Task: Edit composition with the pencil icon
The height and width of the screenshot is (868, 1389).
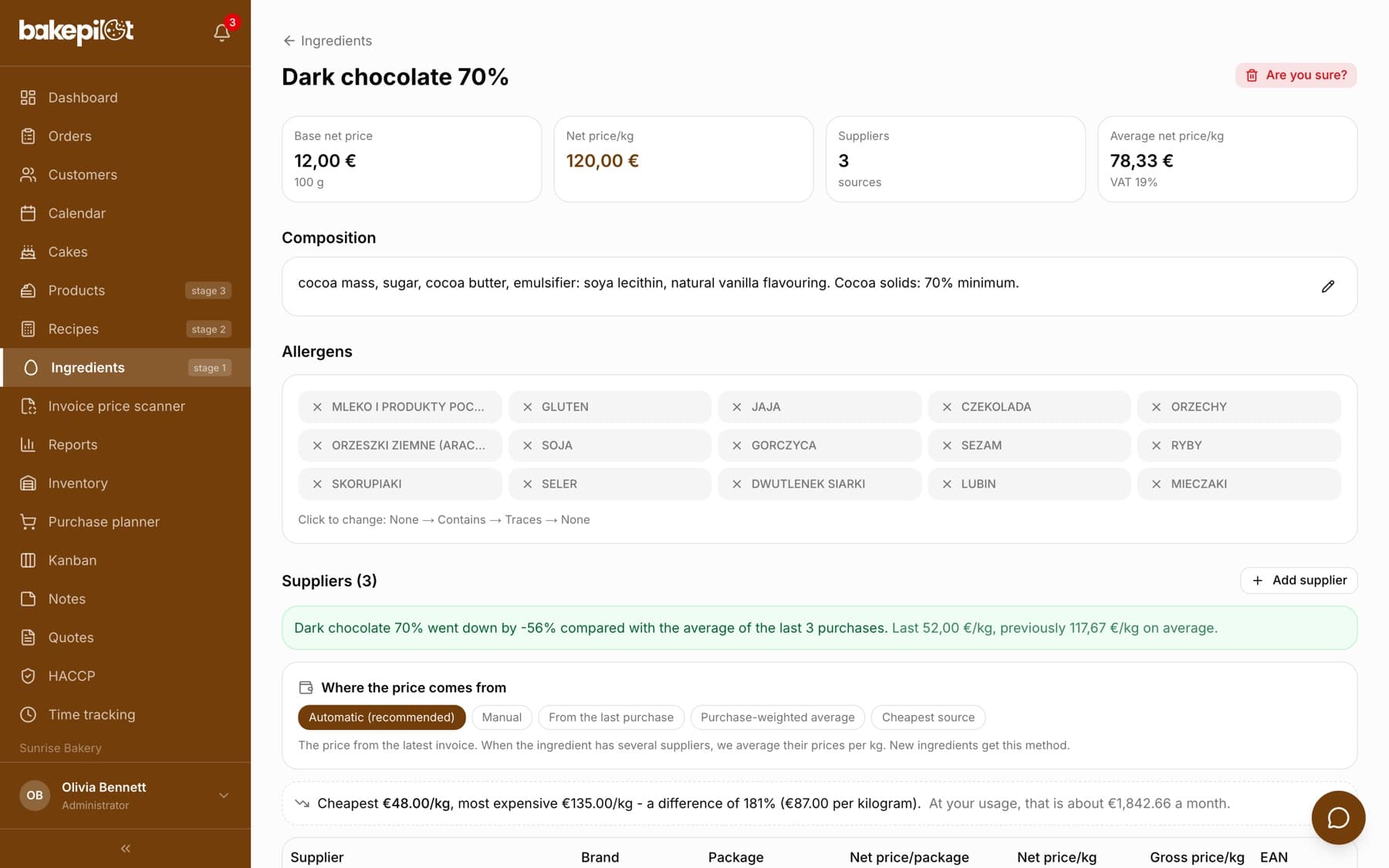Action: (1327, 286)
